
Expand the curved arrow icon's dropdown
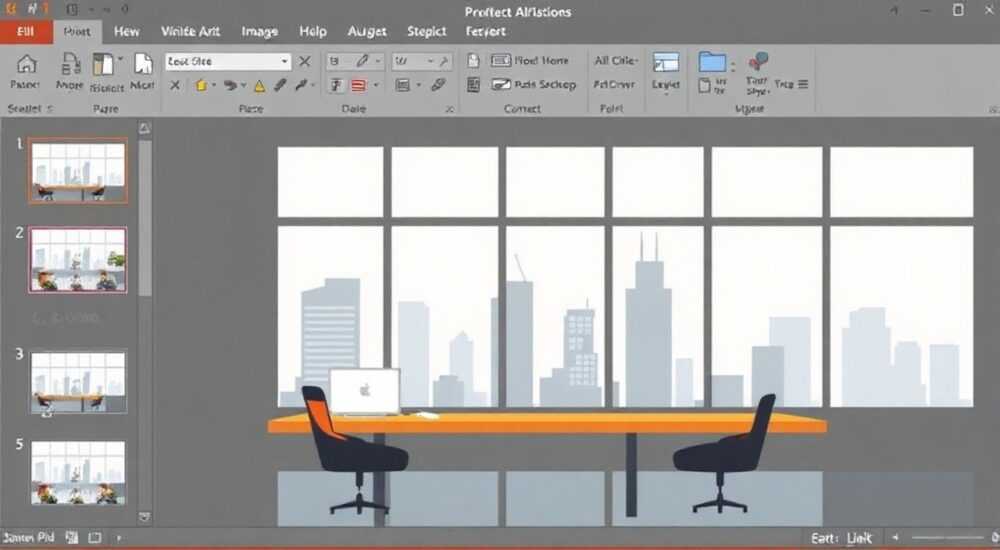[x=243, y=85]
